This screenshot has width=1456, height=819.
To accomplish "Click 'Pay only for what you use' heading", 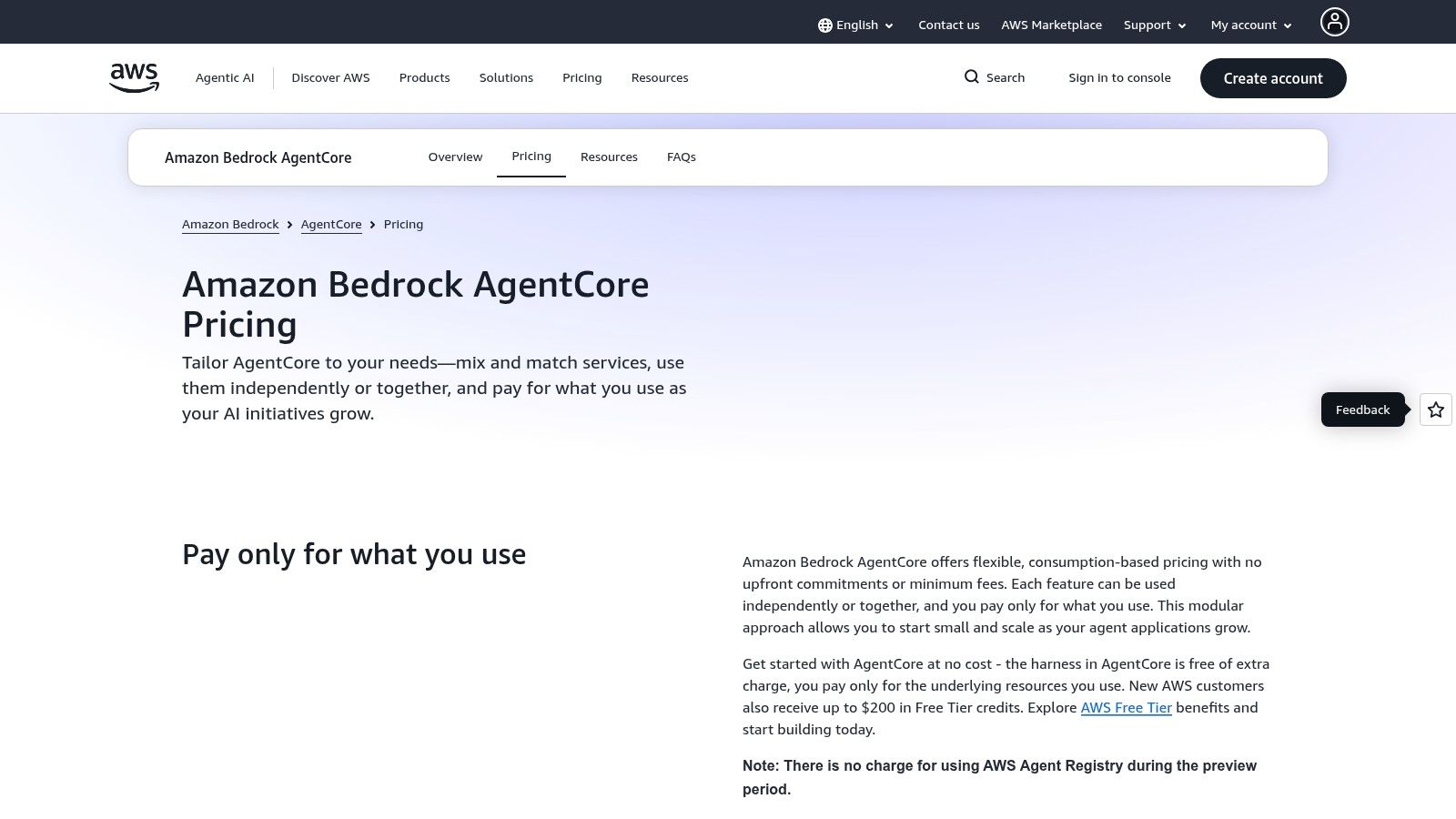I will point(354,554).
